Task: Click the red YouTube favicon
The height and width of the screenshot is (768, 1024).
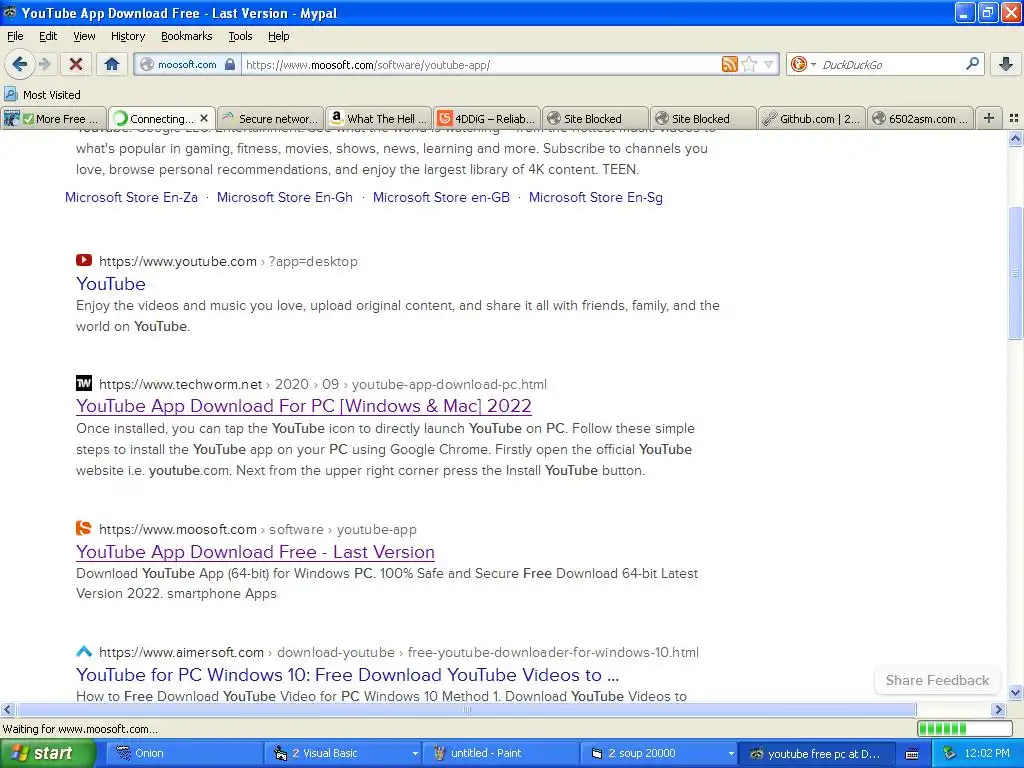Action: tap(84, 261)
